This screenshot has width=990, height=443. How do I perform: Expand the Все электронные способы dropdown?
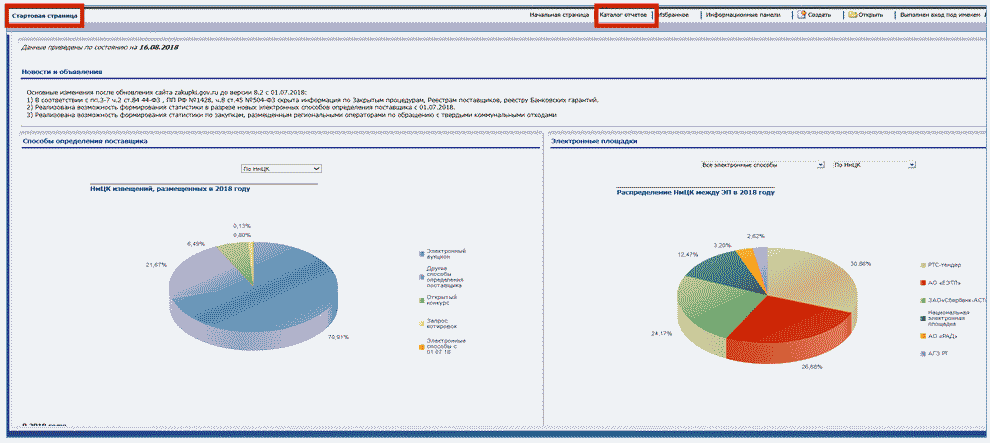[762, 163]
